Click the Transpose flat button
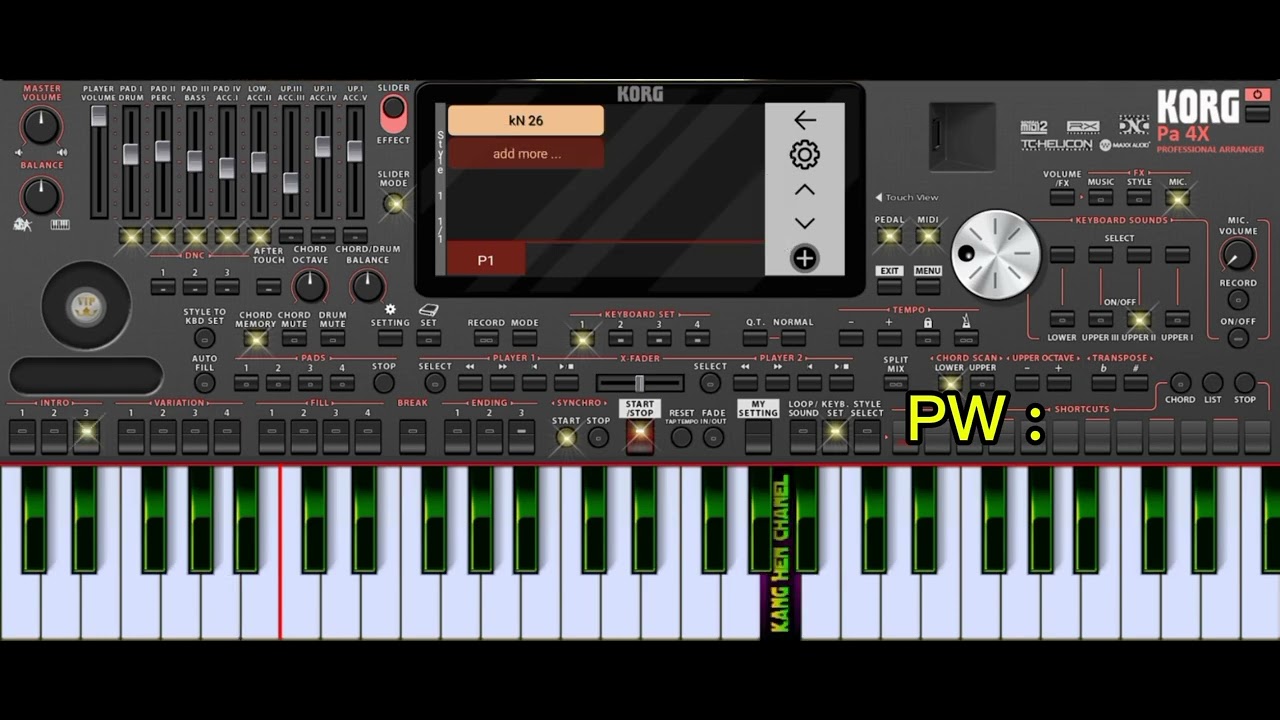Screen dimensions: 1280x720 1104,383
